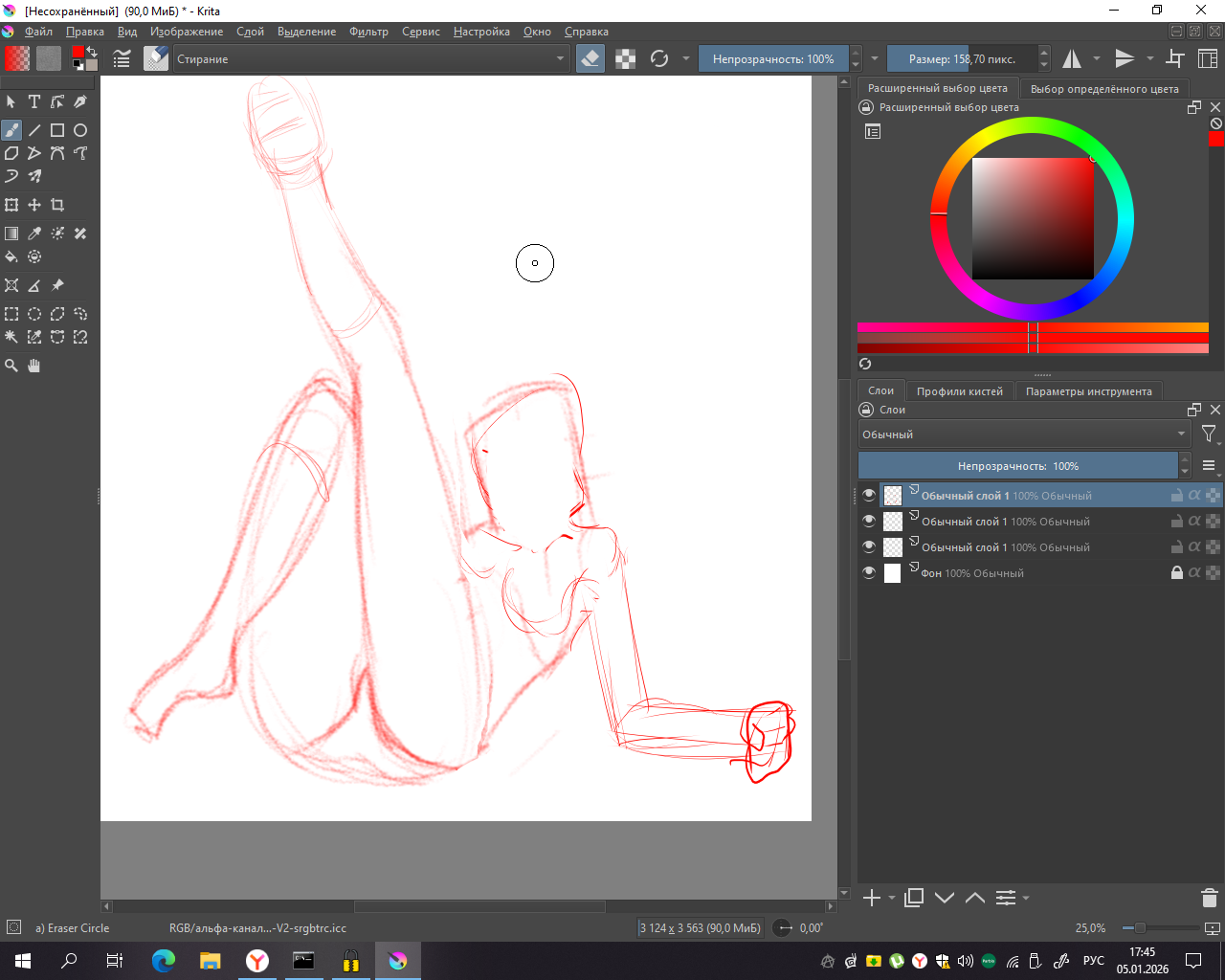1225x980 pixels.
Task: Select the Move tool
Action: tap(34, 205)
